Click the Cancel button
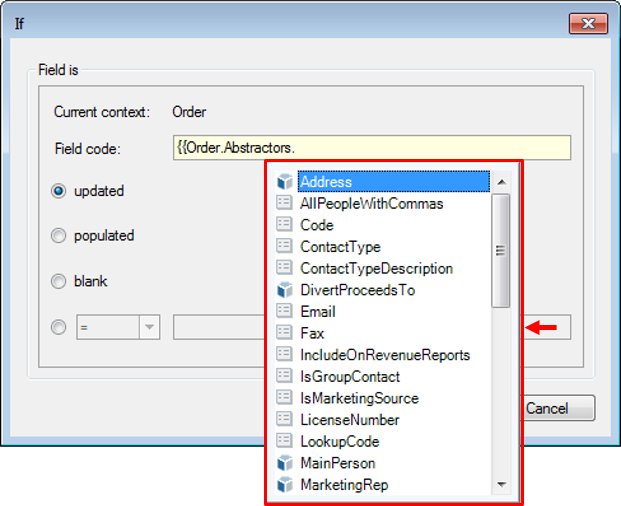This screenshot has height=506, width=621. 558,408
